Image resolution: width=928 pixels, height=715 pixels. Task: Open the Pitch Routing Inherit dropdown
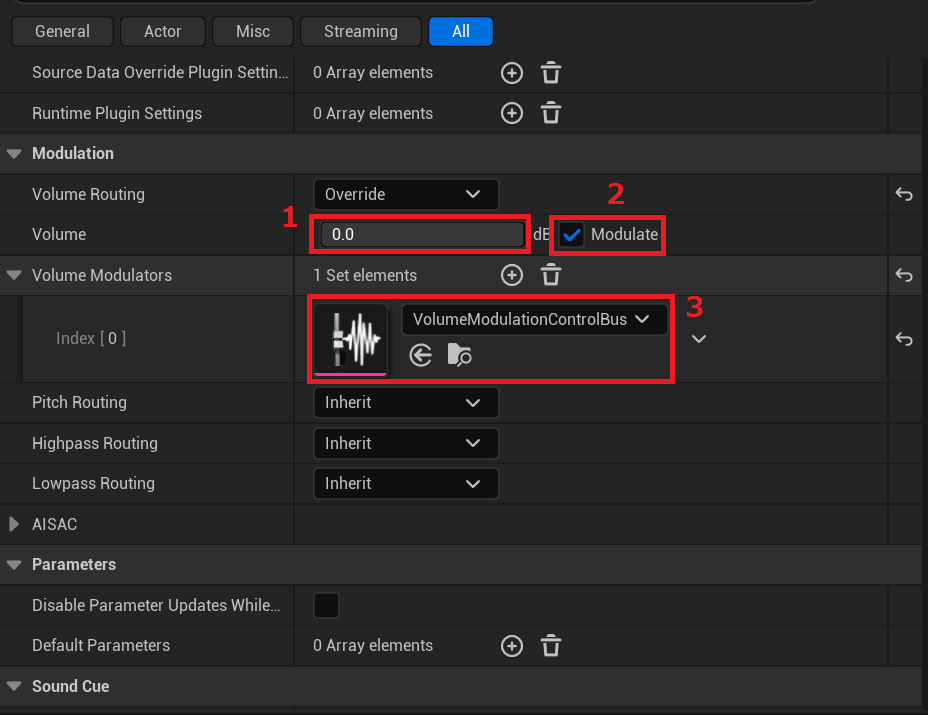405,402
